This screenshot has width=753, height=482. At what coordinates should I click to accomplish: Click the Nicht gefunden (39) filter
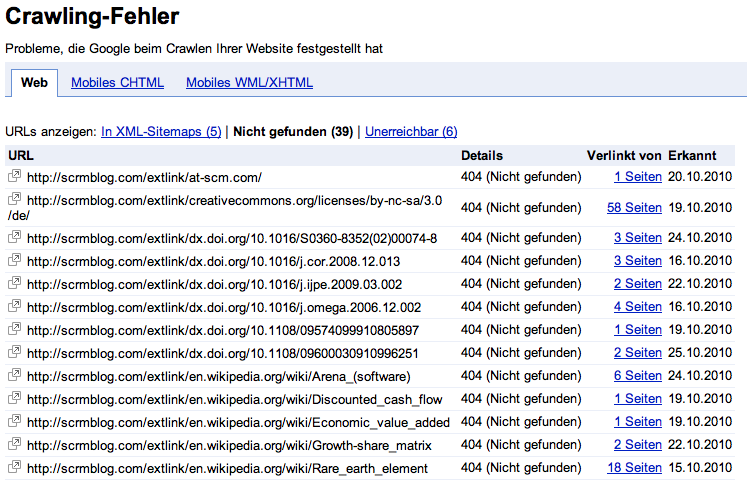coord(293,131)
